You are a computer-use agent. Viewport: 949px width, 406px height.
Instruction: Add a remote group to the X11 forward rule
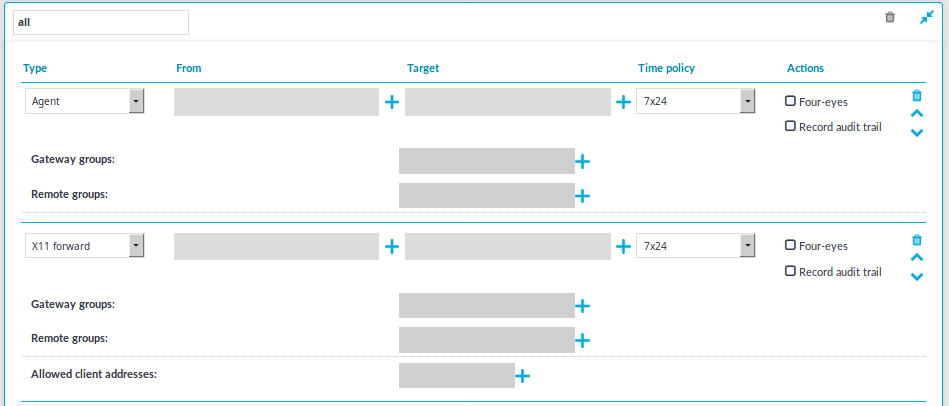[x=582, y=341]
